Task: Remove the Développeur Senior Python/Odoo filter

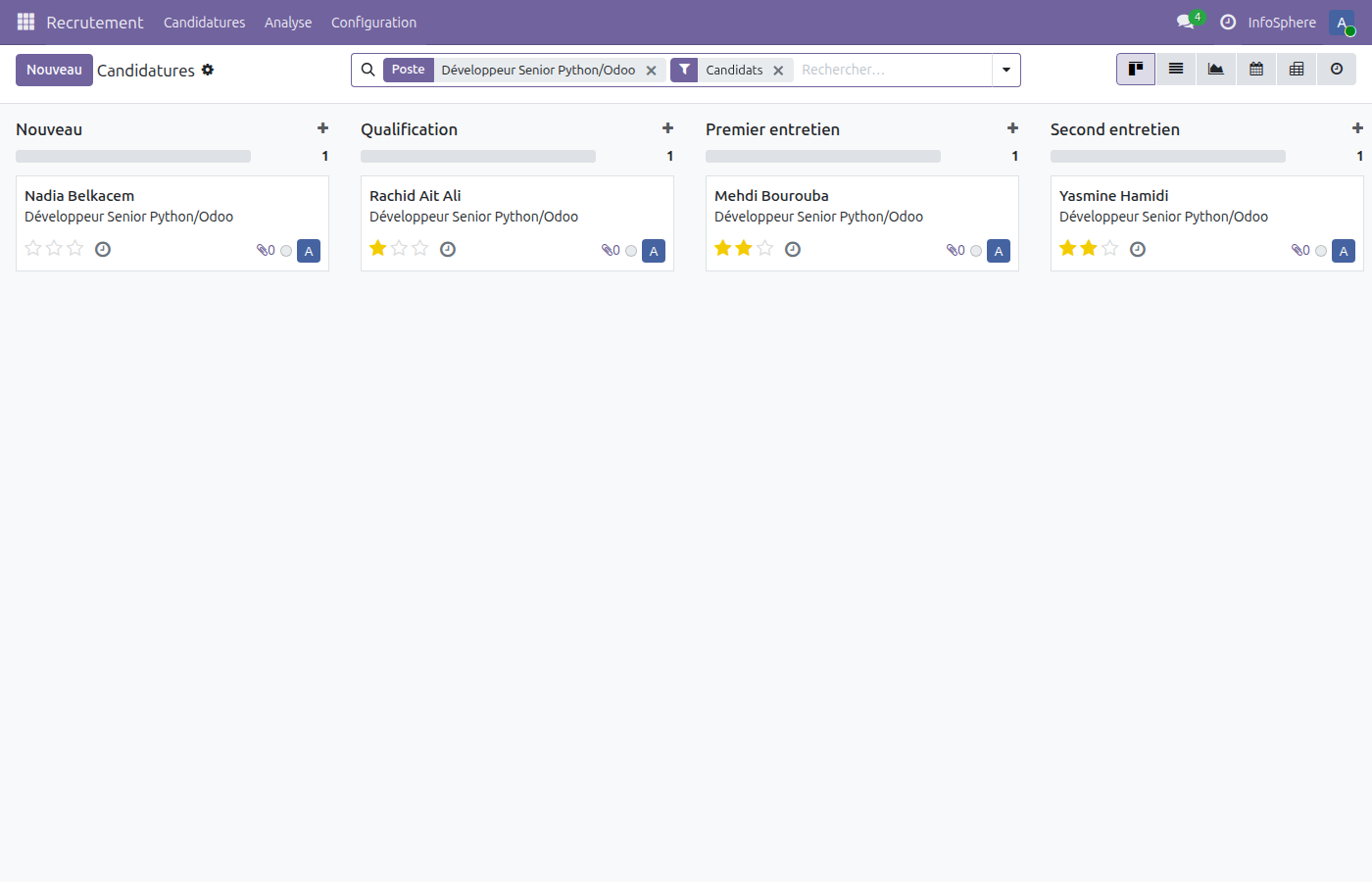Action: [x=652, y=70]
